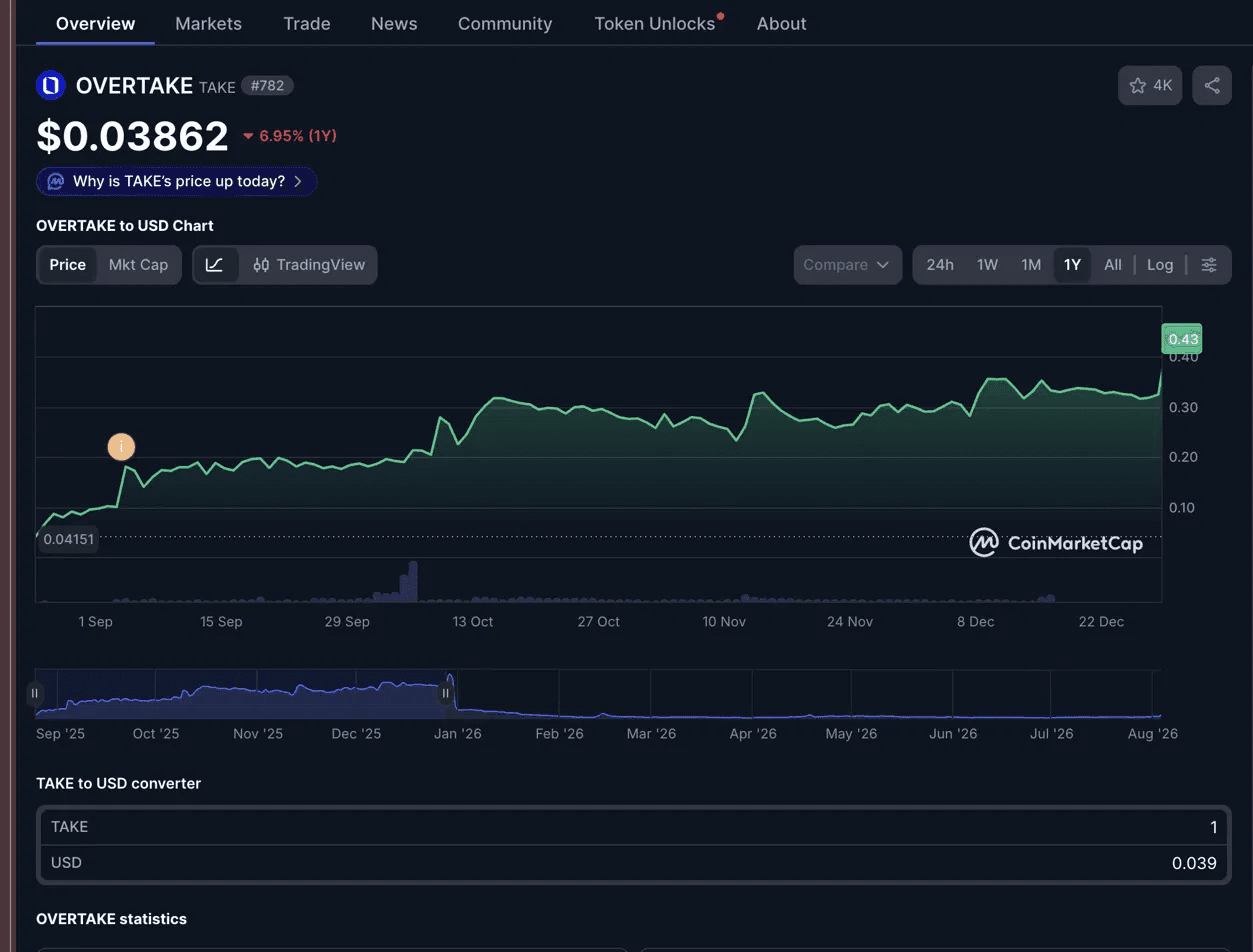This screenshot has width=1253, height=952.
Task: Switch to line chart icon view
Action: (215, 265)
